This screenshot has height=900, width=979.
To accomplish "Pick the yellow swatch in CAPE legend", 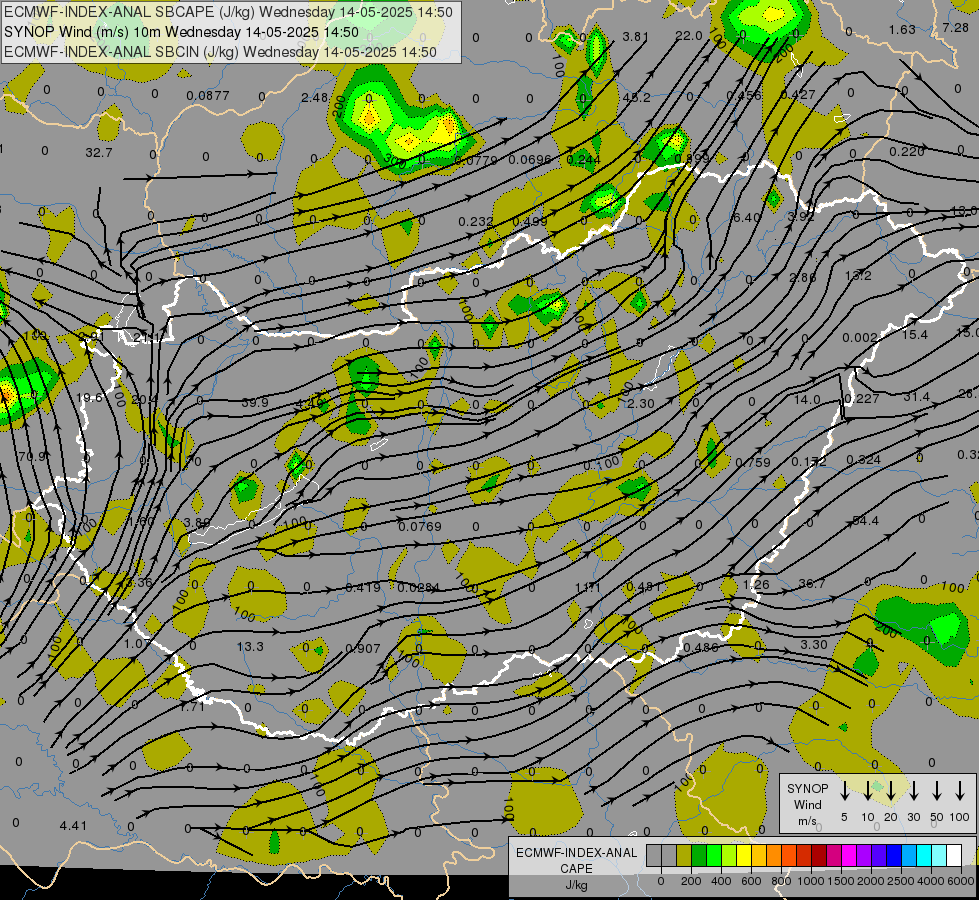I will coord(744,855).
